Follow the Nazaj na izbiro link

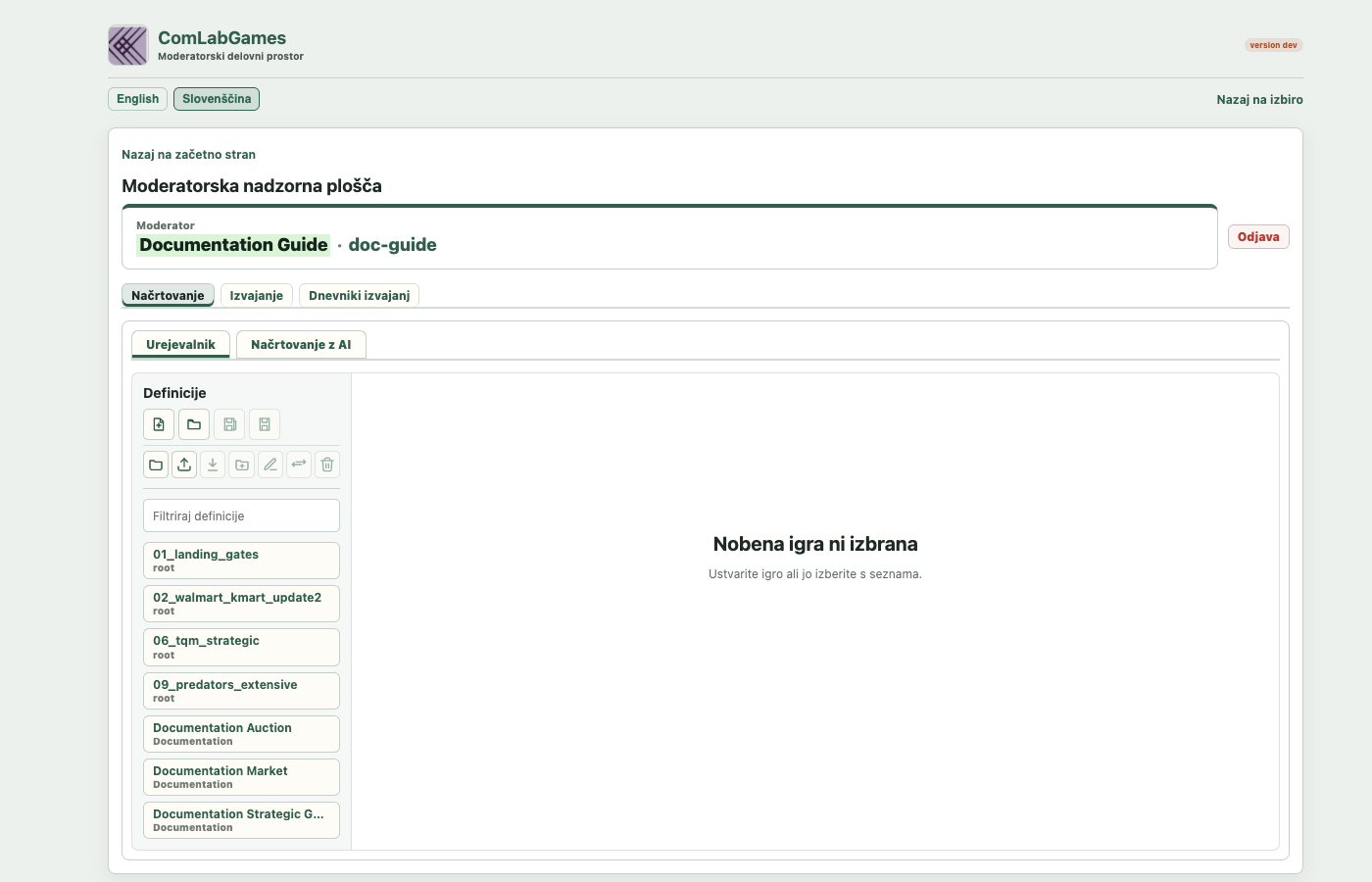[1259, 99]
